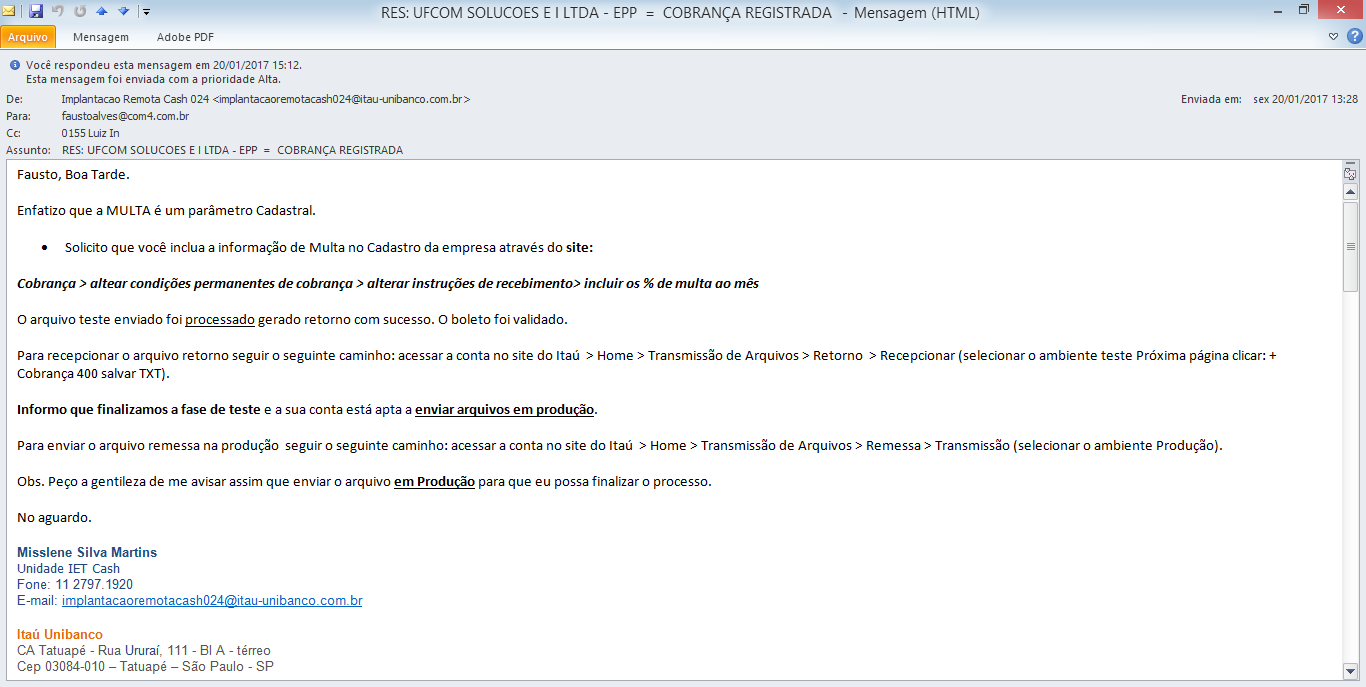
Task: Click underlined 'enviar arquivos em produção' text
Action: point(505,410)
